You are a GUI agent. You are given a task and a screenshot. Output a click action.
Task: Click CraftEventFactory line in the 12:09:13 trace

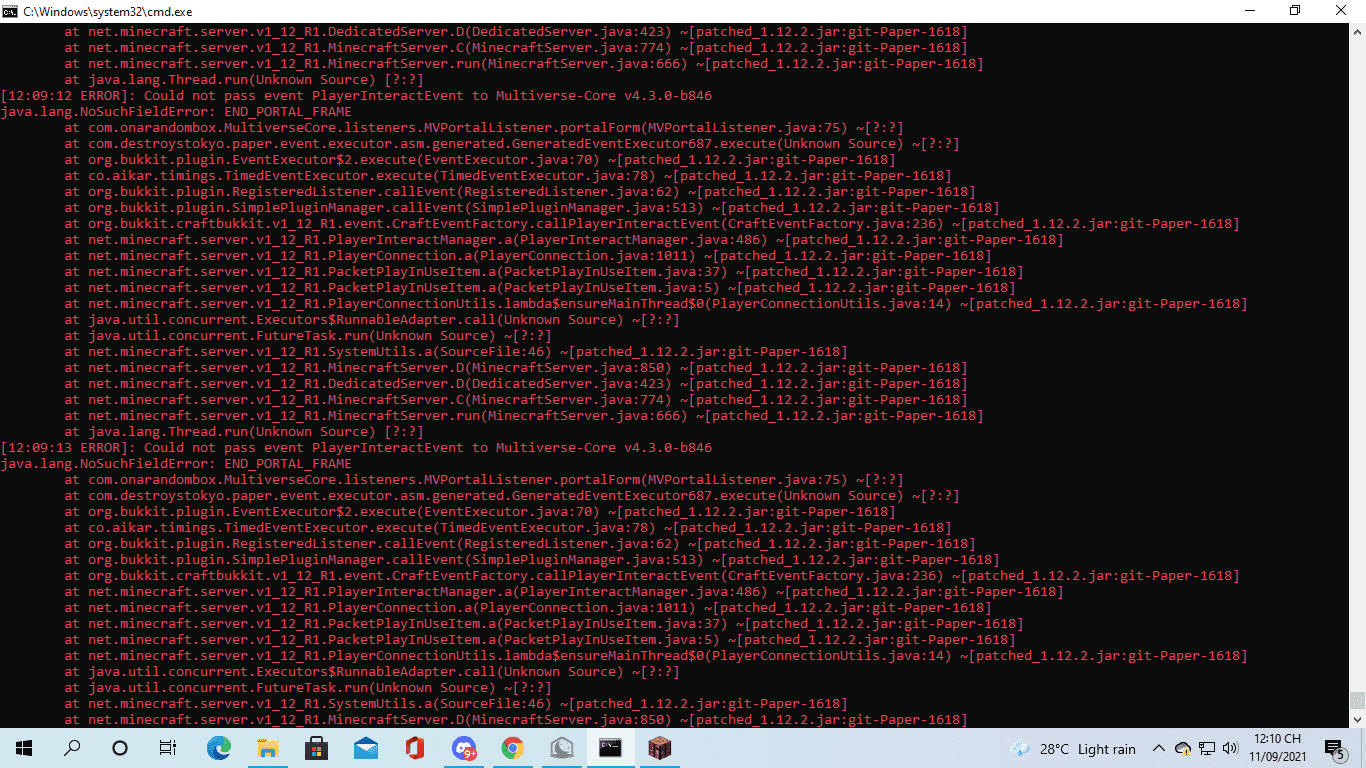click(652, 576)
